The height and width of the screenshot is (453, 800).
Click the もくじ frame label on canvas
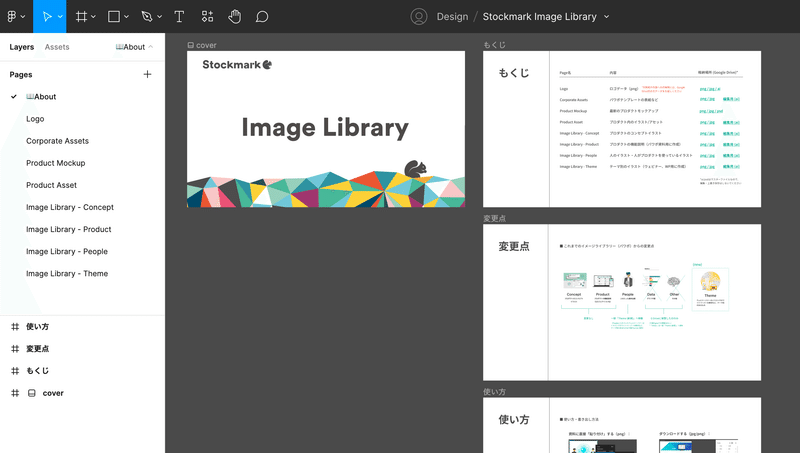tap(494, 45)
